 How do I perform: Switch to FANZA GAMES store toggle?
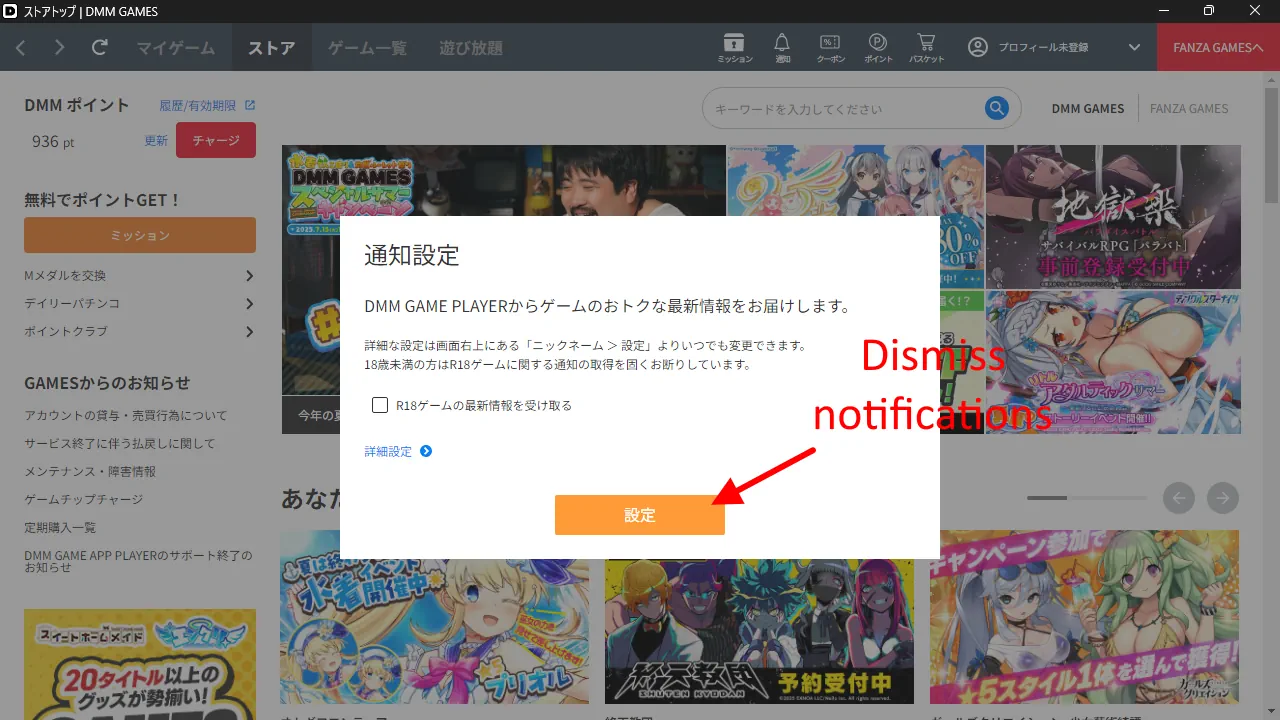pos(1189,108)
